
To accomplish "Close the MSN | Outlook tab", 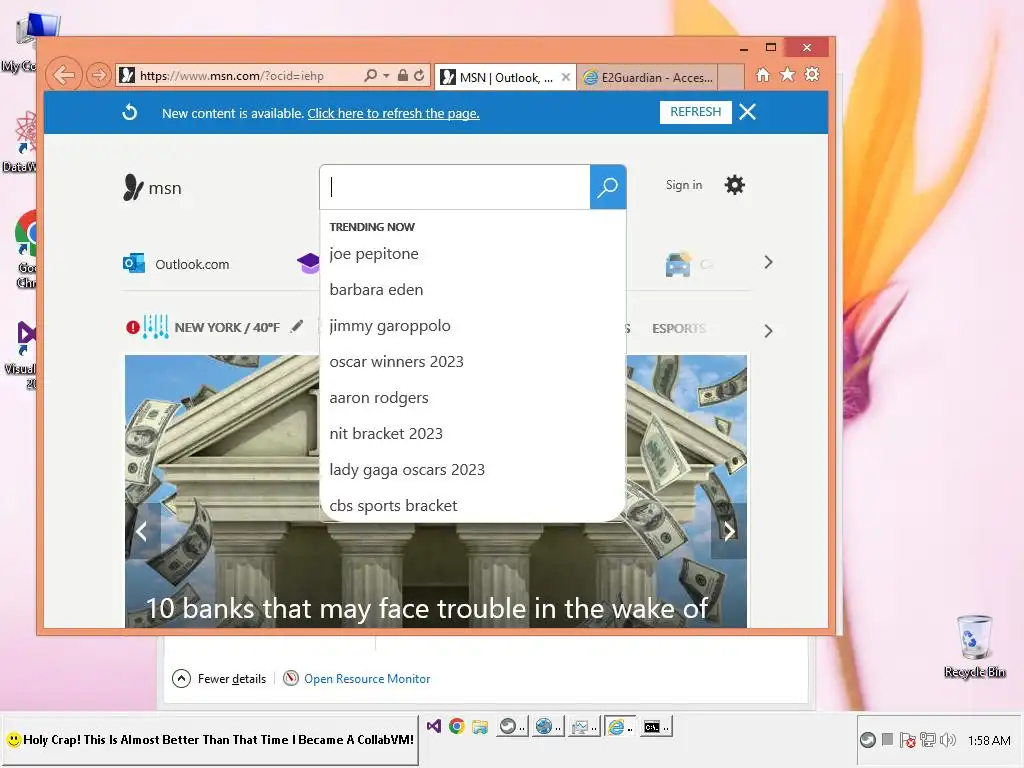I will pos(566,77).
